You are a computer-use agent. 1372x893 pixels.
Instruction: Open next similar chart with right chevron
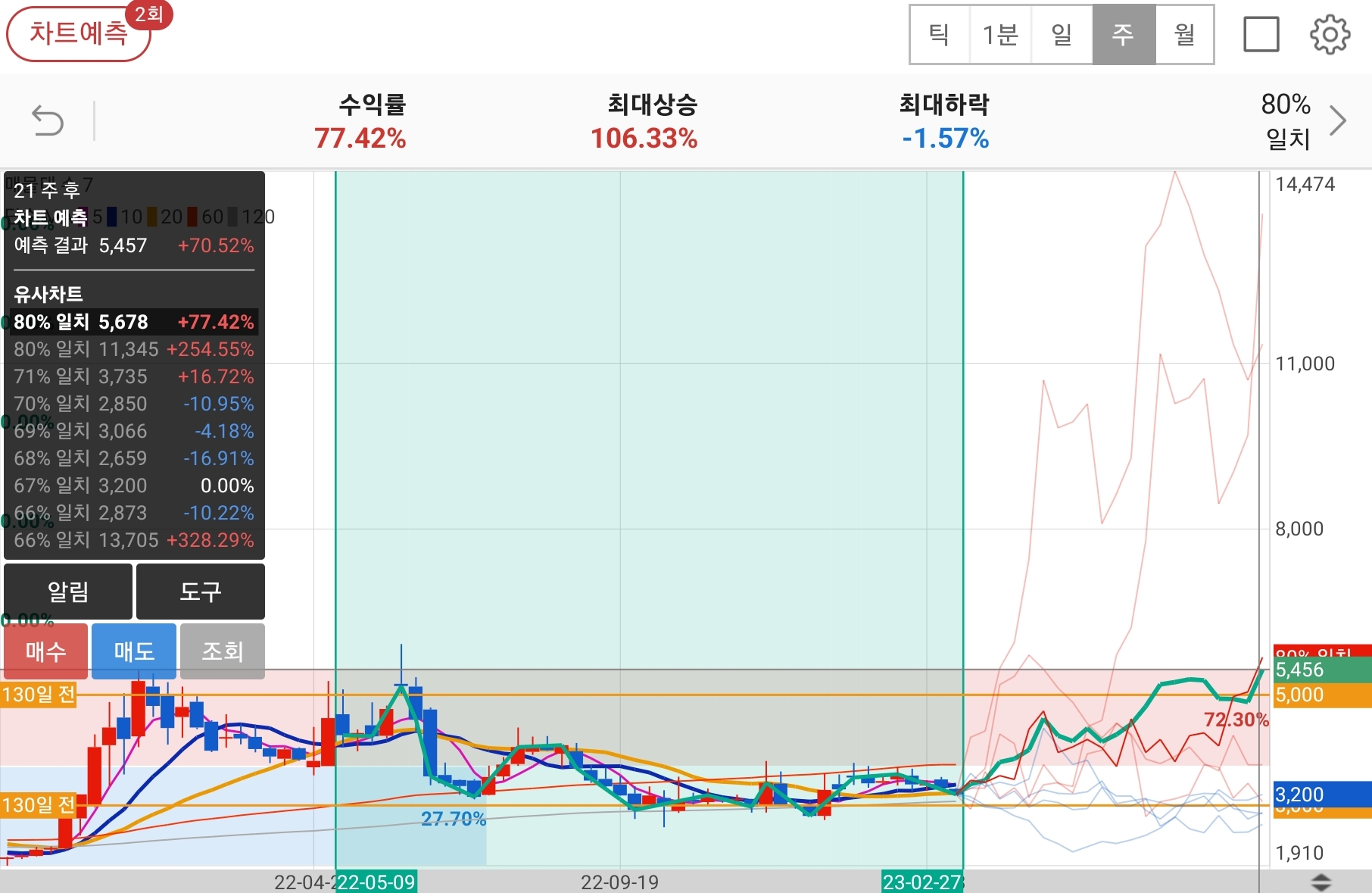point(1338,120)
